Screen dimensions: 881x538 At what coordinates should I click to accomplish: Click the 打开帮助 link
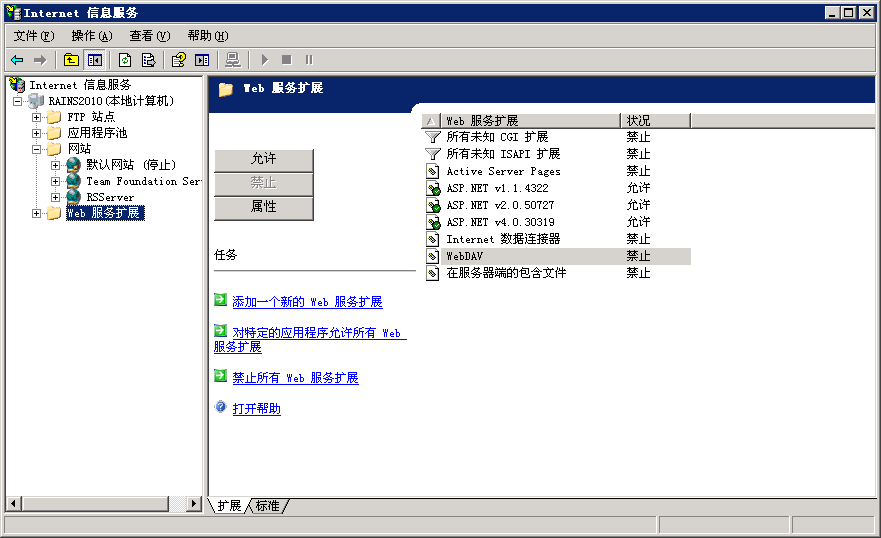[257, 409]
